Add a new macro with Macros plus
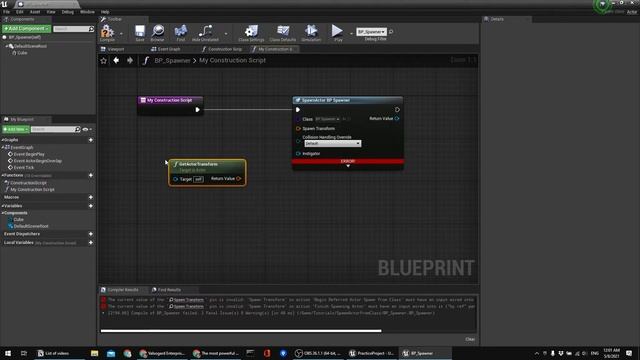The image size is (640, 360). 91,197
